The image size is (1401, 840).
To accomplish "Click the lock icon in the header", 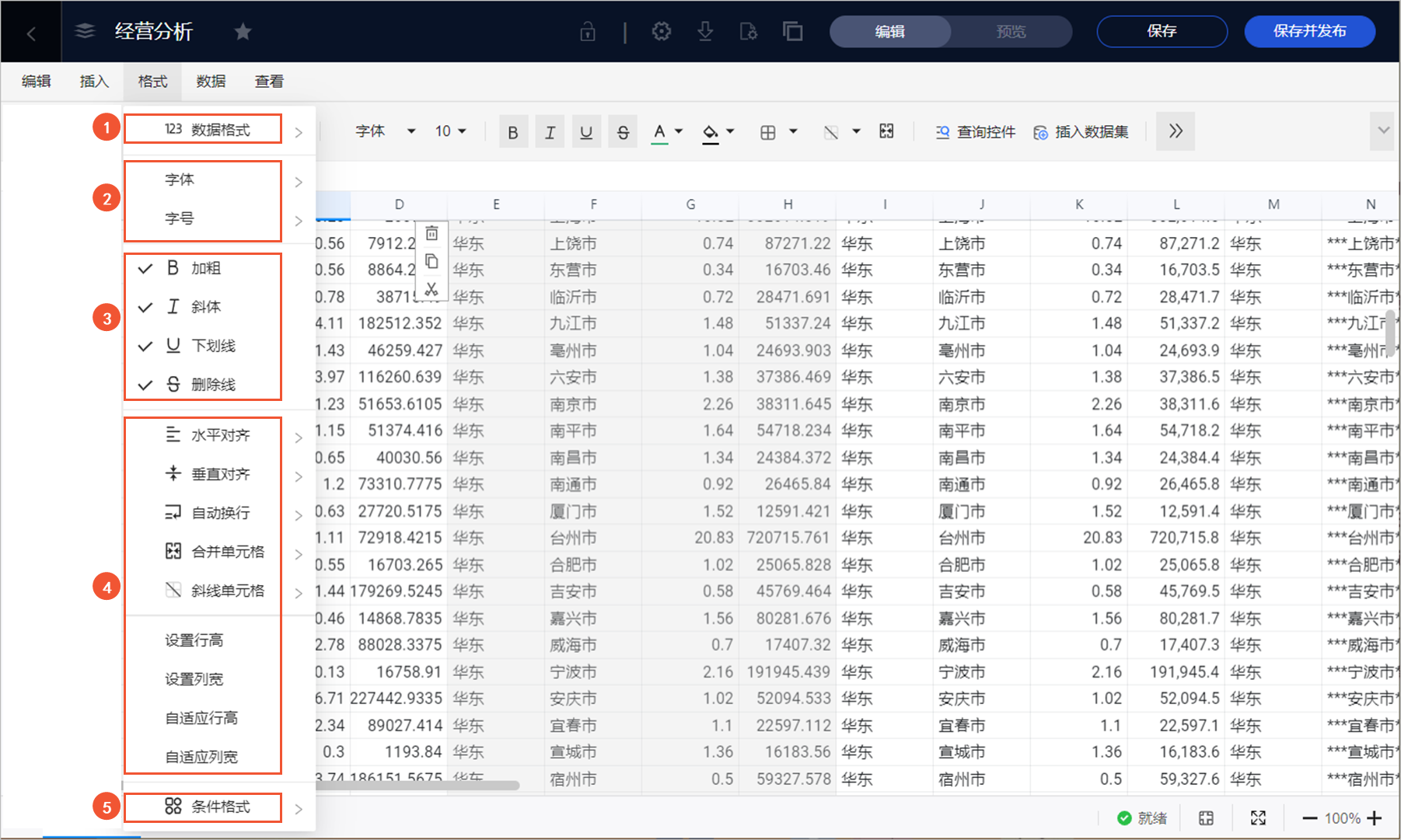I will pos(588,32).
